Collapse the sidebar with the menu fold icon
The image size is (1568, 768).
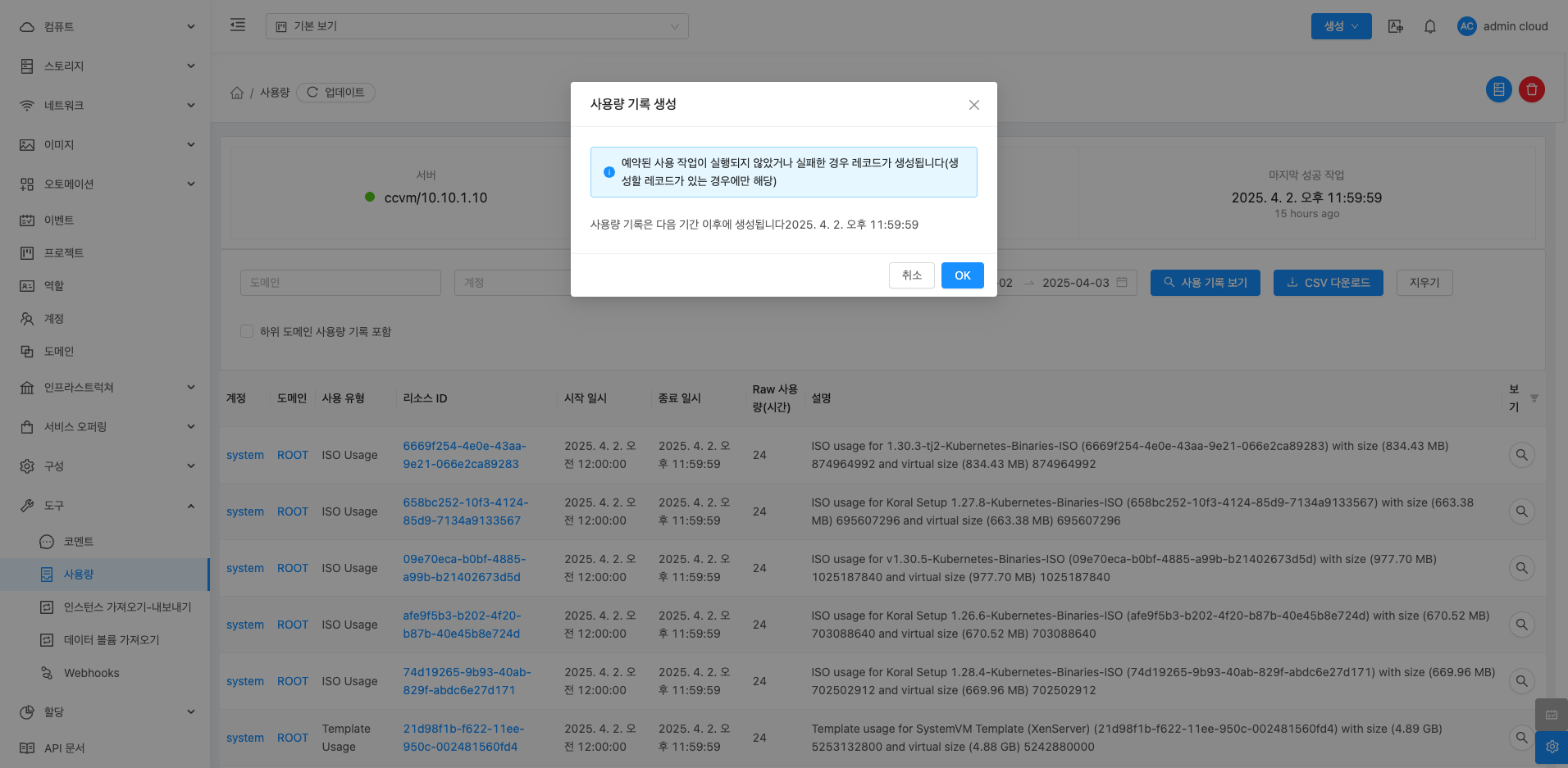pos(238,25)
